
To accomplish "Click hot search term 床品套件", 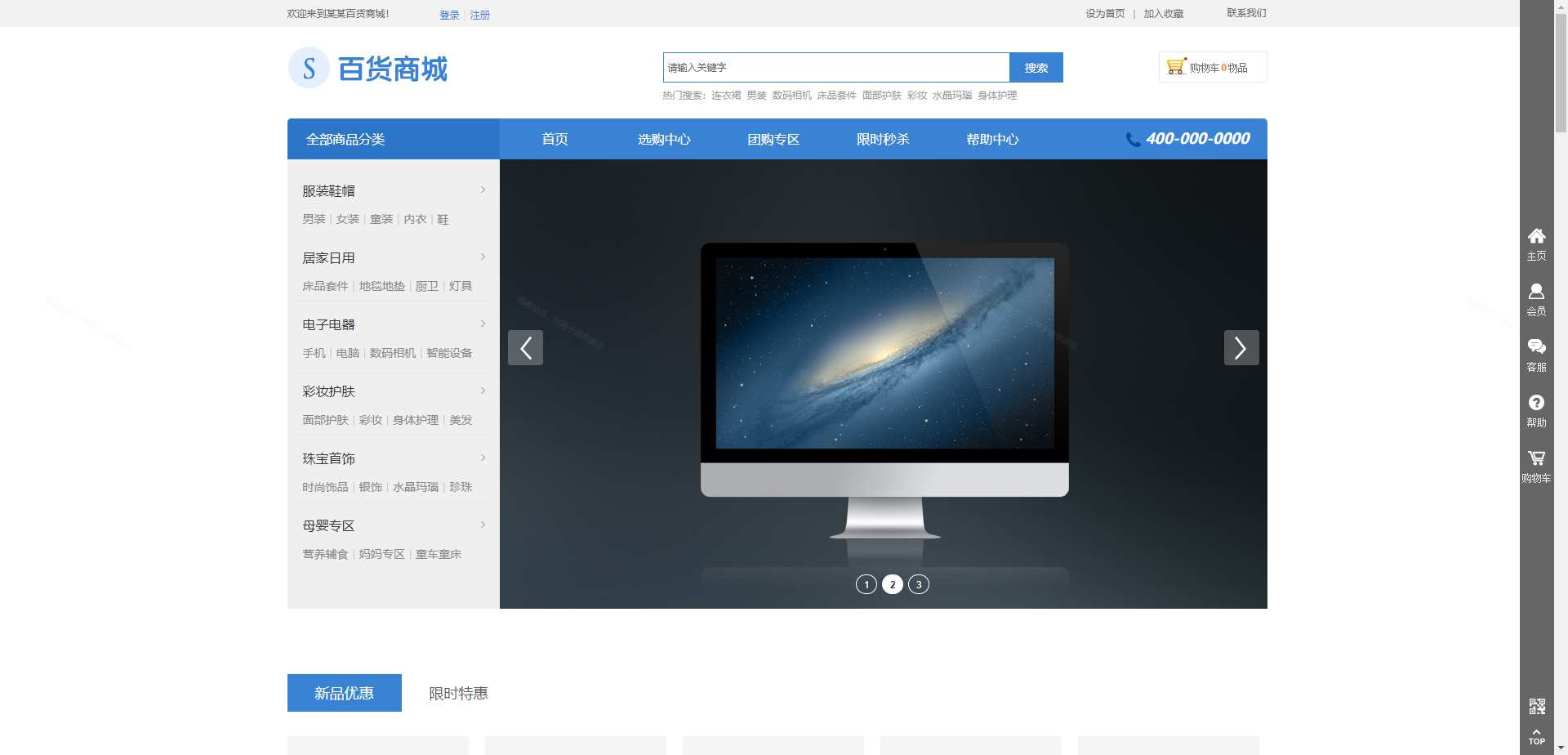I will (x=836, y=96).
